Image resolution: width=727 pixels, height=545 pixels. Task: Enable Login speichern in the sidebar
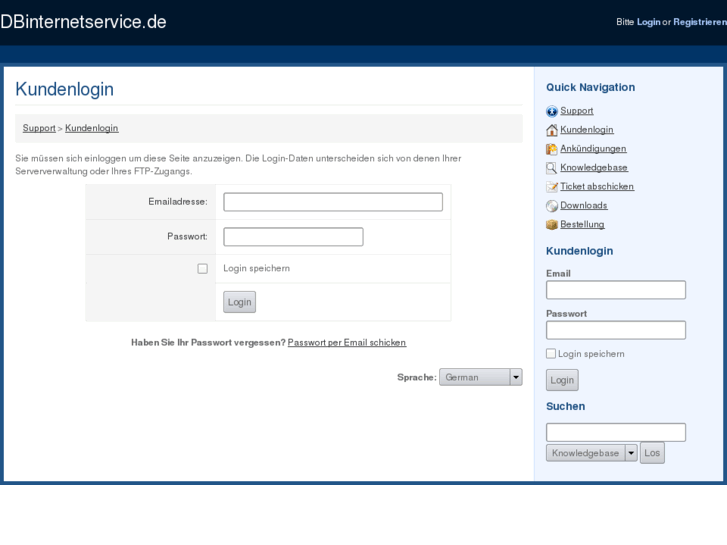coord(551,353)
